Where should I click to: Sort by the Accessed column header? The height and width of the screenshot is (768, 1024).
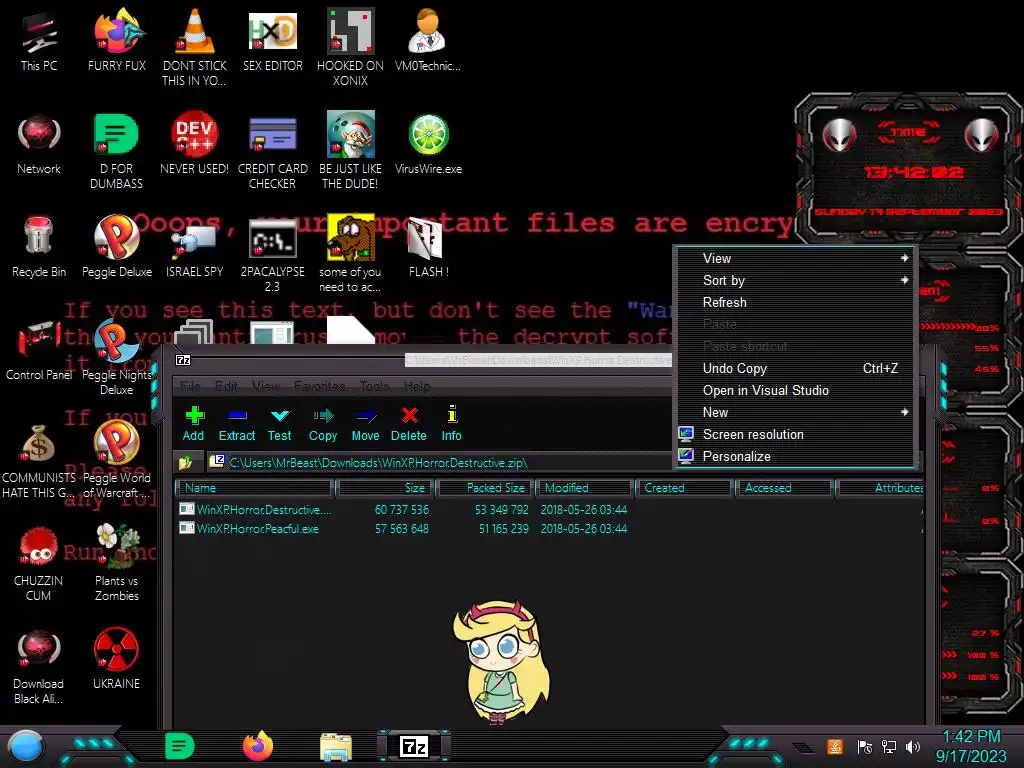coord(784,488)
